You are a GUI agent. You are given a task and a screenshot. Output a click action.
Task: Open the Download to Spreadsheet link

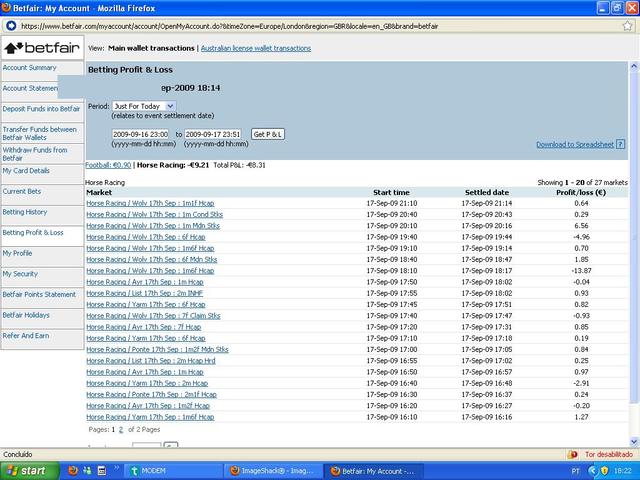pyautogui.click(x=575, y=144)
